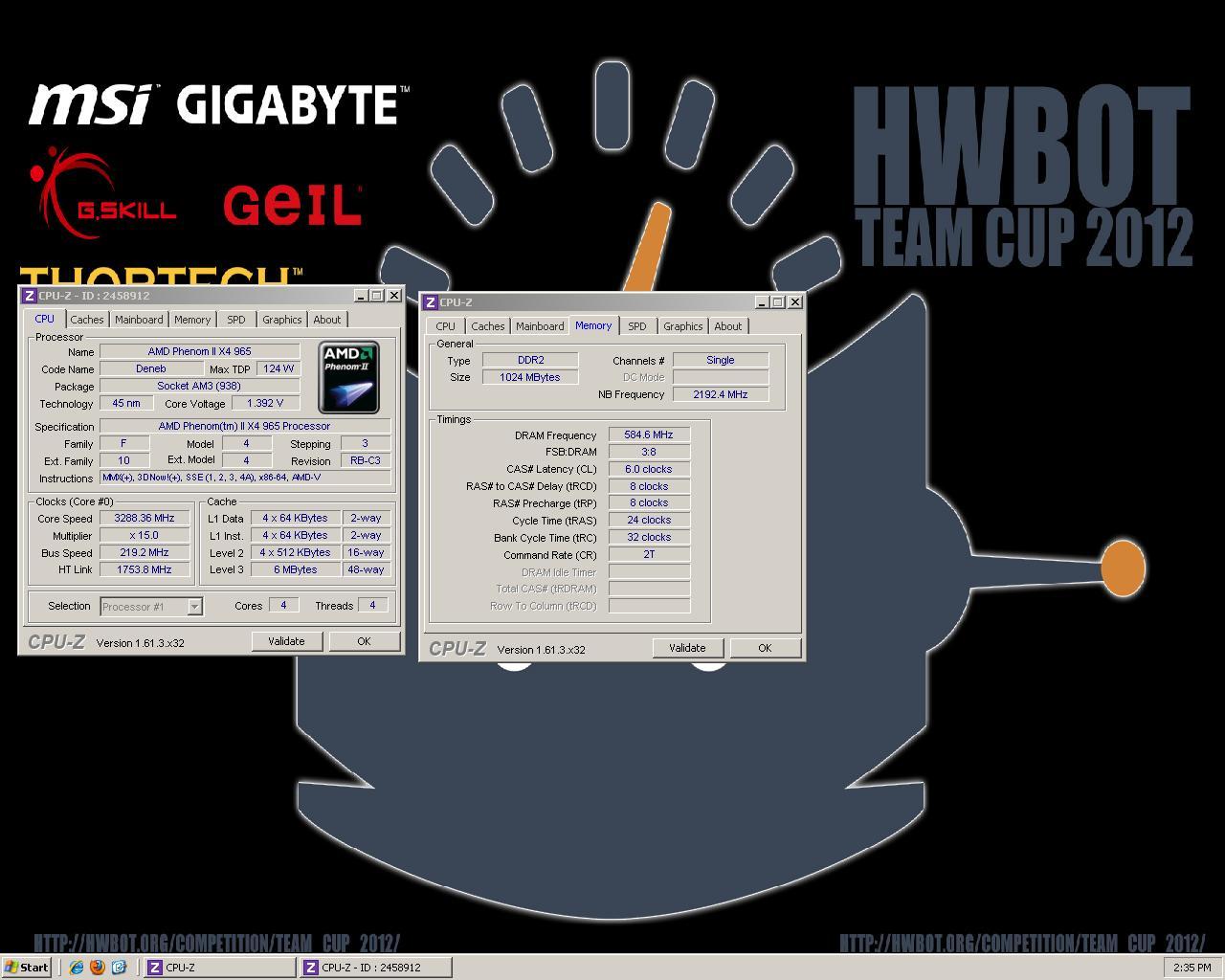This screenshot has width=1225, height=980.
Task: Switch to CPU tab in right CPU-Z window
Action: click(446, 326)
